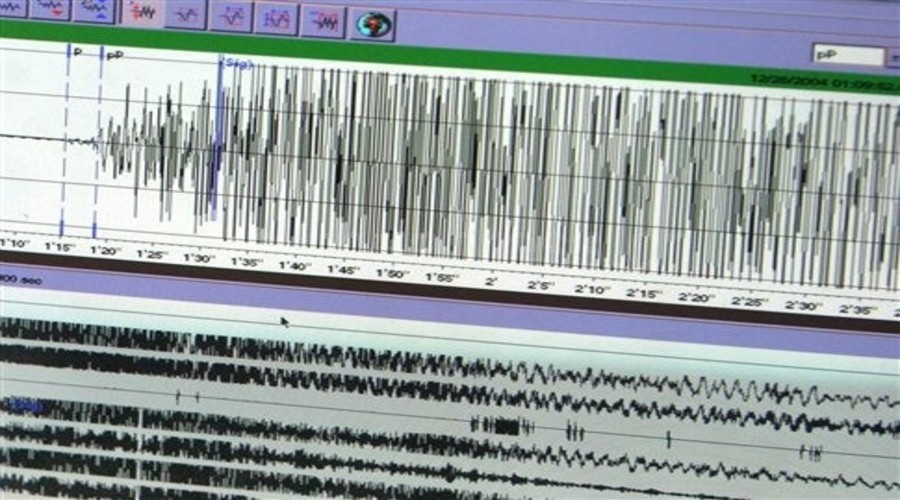
Task: Select the blue highlighted label on lower trace
Action: pyautogui.click(x=22, y=405)
